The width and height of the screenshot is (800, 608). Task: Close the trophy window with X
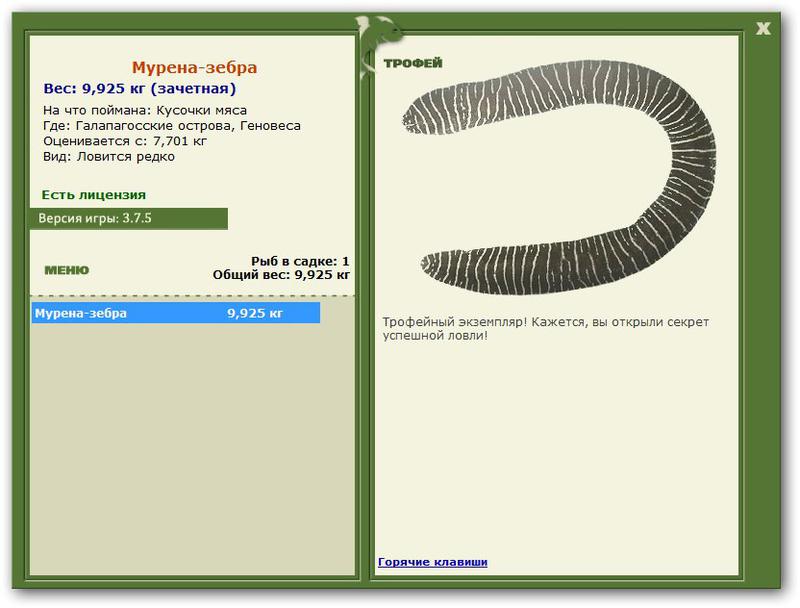(x=763, y=29)
